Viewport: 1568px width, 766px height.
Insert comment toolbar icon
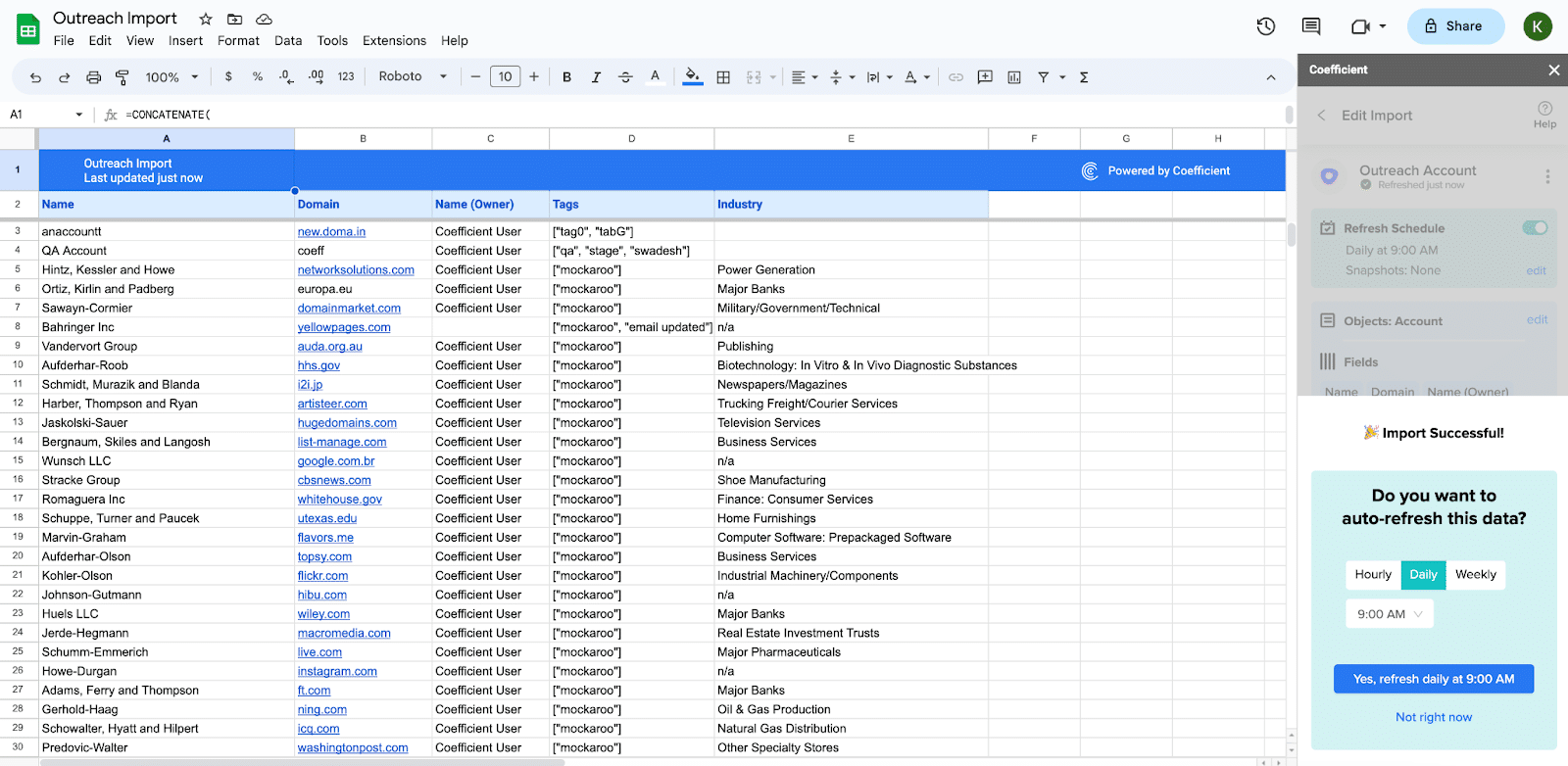985,77
